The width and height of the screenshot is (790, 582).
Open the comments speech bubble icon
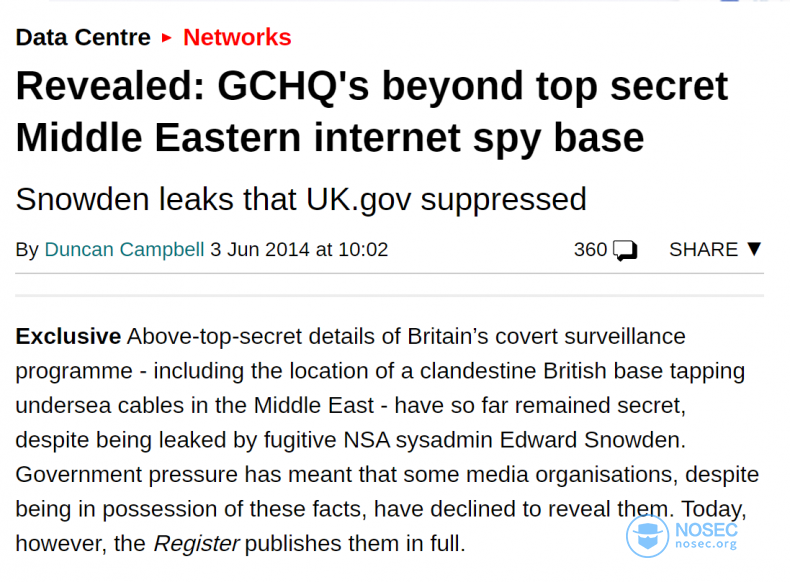tap(625, 250)
